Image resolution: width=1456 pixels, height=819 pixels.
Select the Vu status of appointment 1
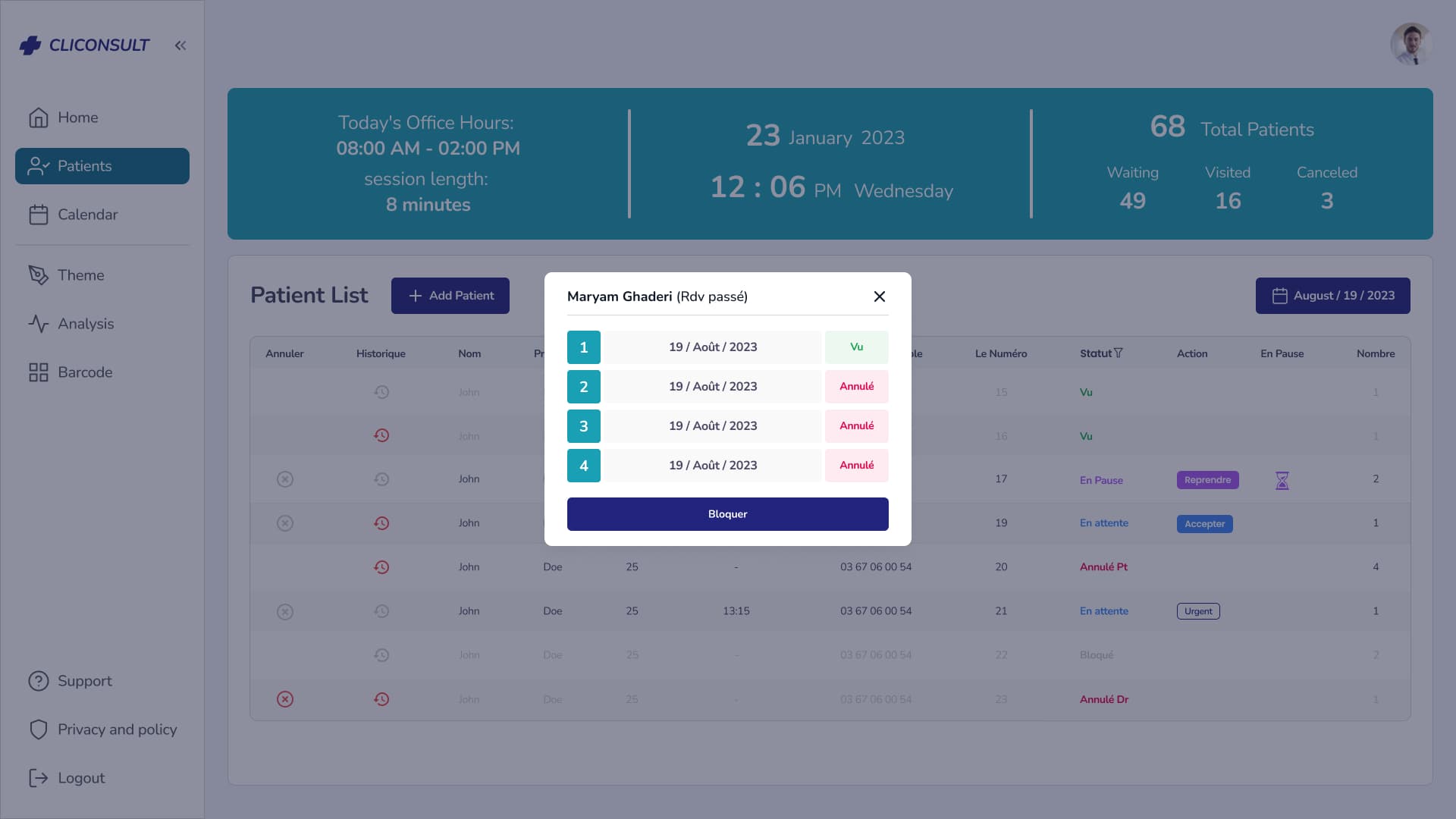[857, 347]
